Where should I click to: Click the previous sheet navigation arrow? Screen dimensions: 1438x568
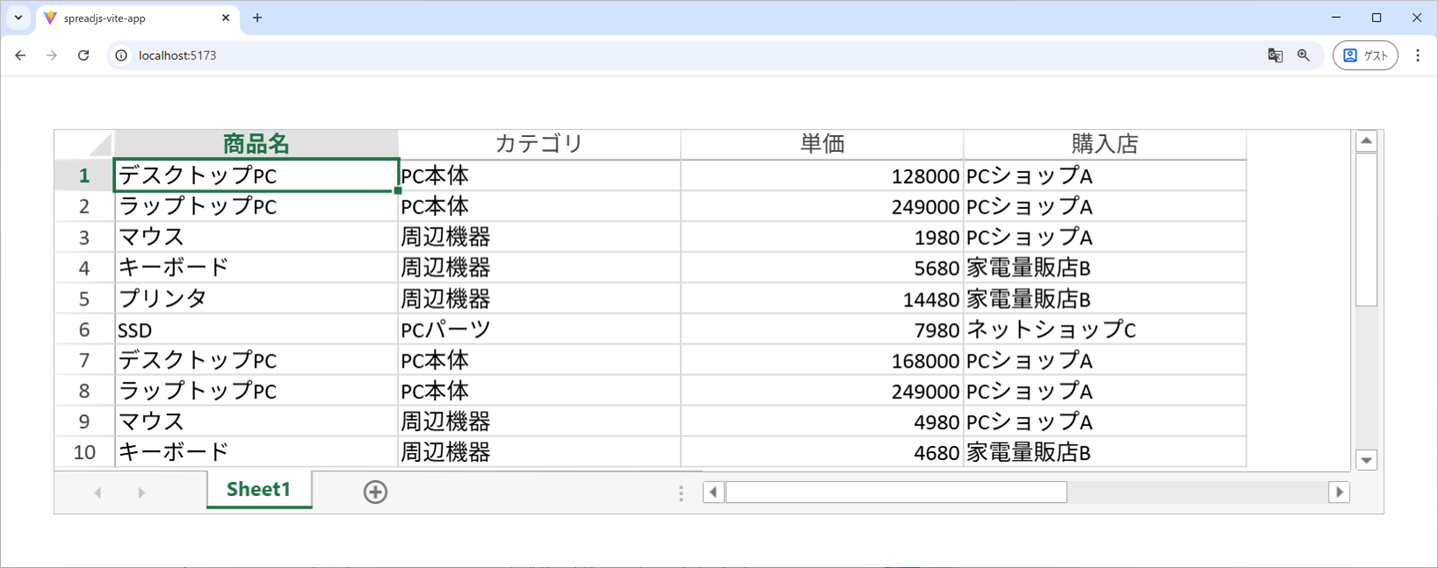tap(97, 493)
